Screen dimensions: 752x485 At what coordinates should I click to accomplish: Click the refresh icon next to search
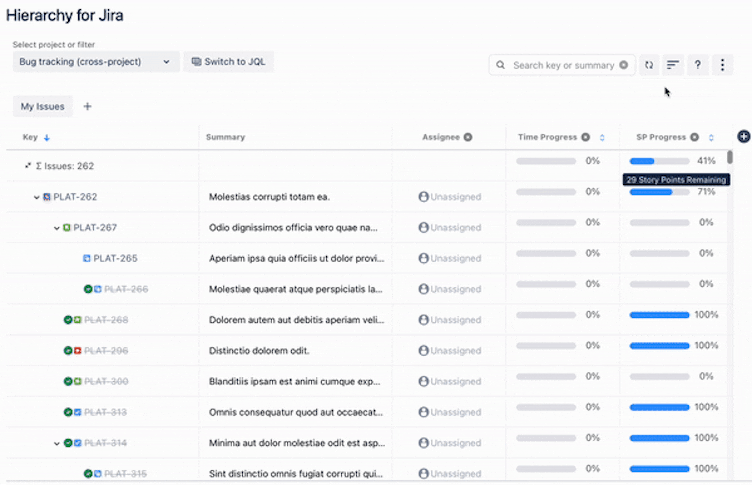pos(649,65)
